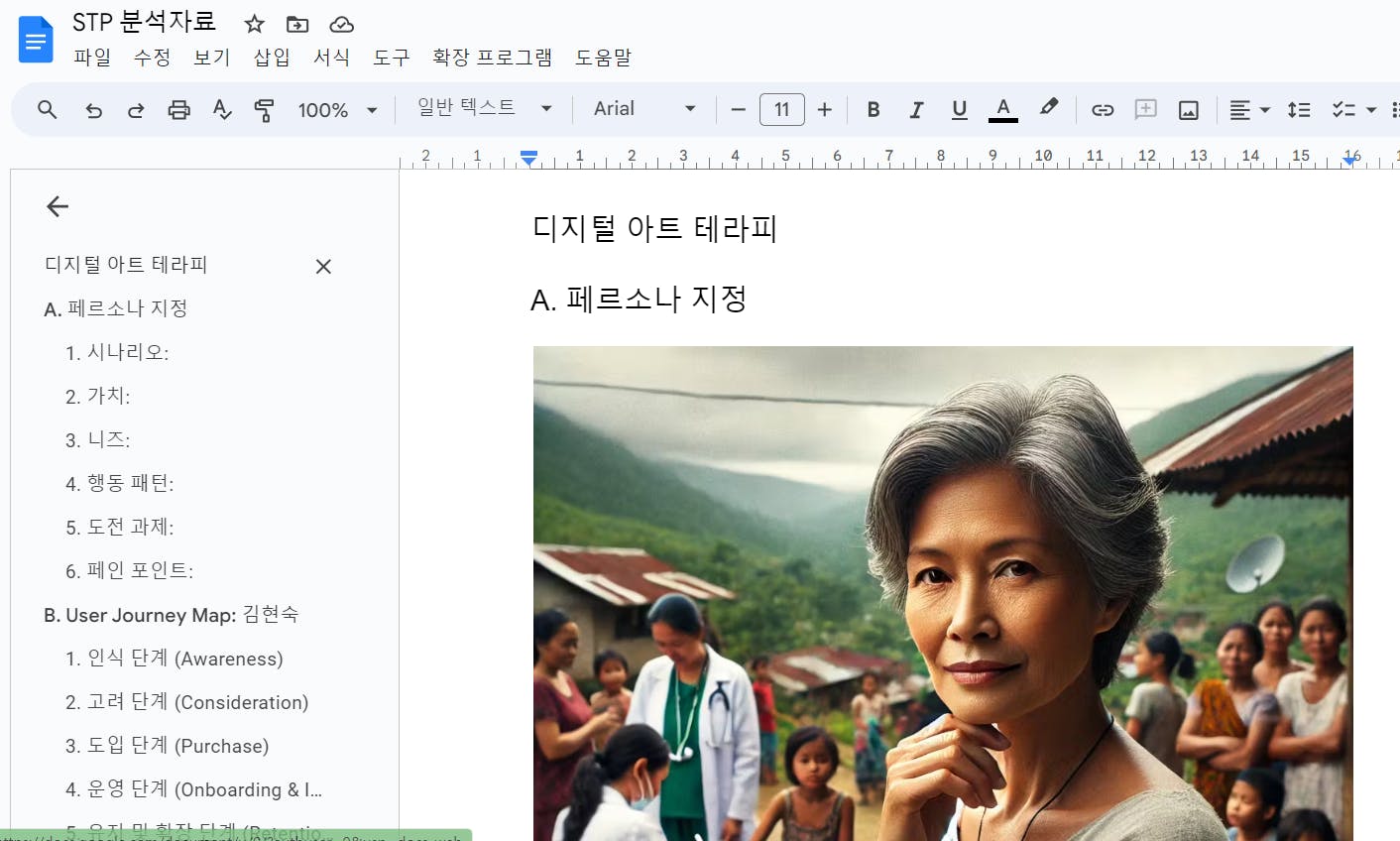Click the print icon
The width and height of the screenshot is (1400, 841).
tap(178, 110)
